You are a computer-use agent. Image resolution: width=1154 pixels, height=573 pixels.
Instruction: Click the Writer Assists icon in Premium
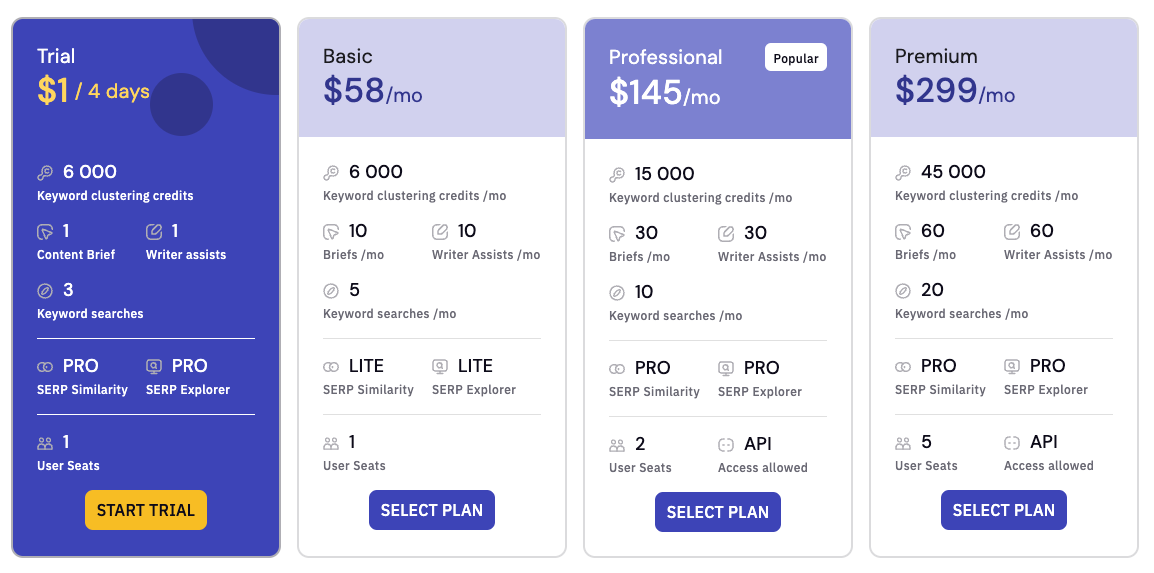pos(1012,232)
